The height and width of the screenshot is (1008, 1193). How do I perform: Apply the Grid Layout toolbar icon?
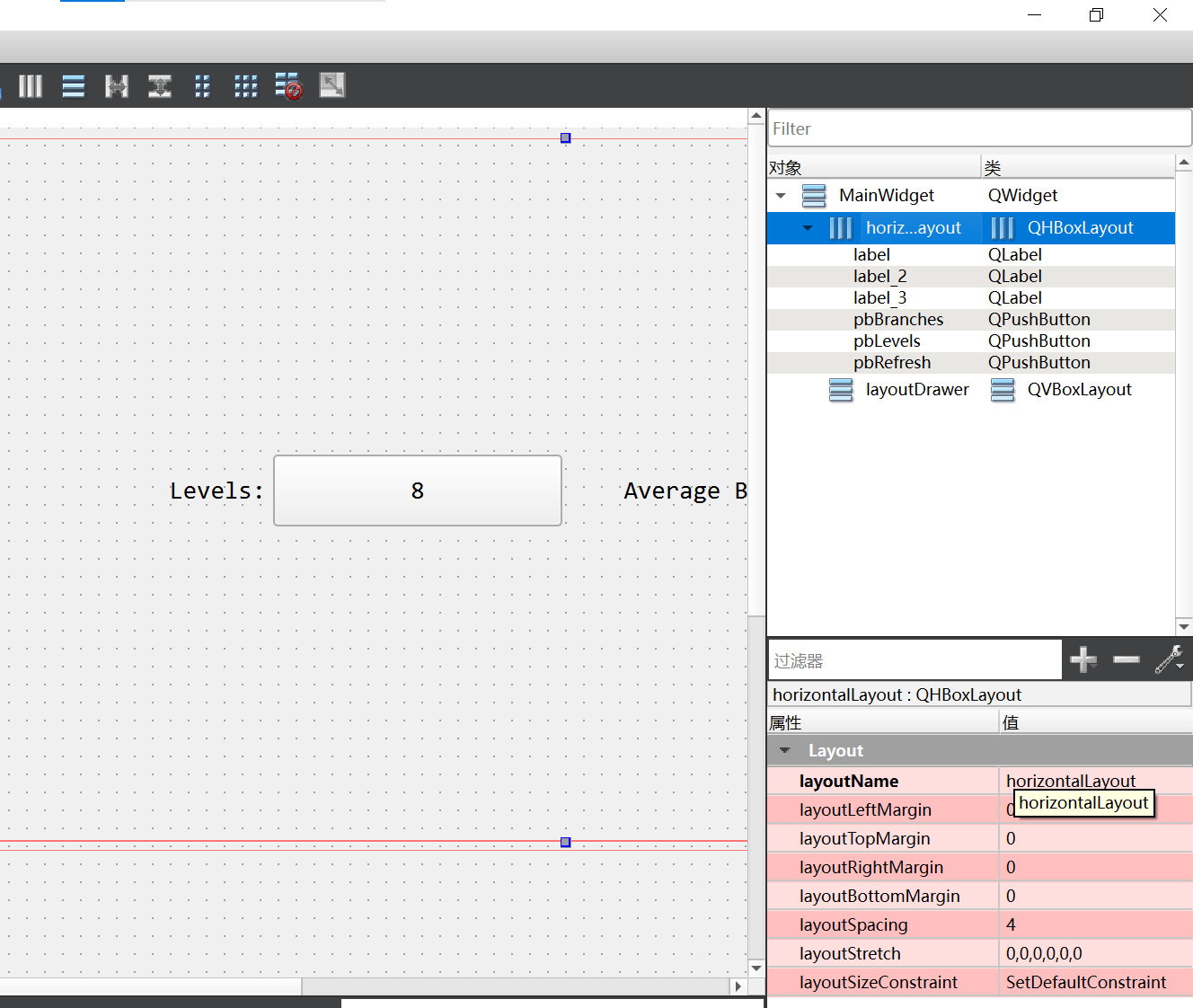pos(246,86)
